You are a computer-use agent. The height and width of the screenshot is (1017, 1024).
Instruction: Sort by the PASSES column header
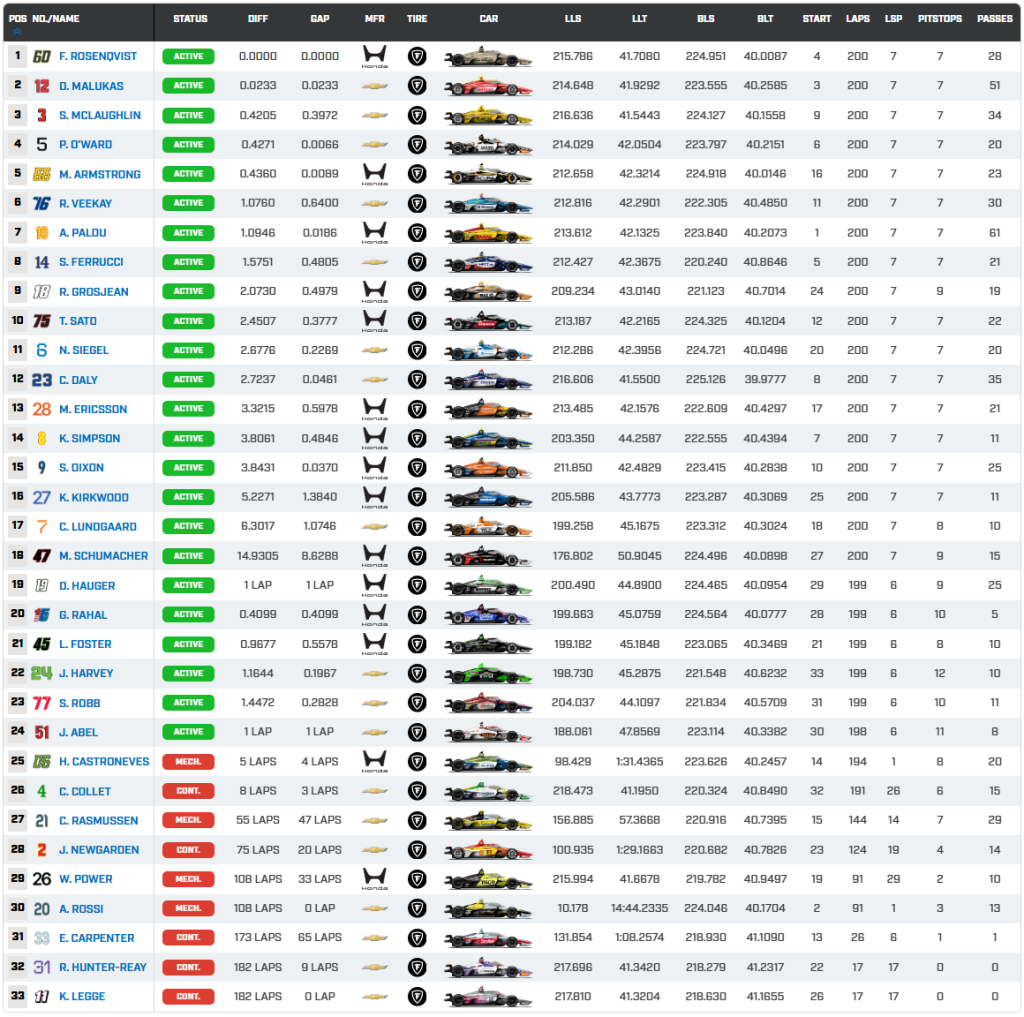995,19
